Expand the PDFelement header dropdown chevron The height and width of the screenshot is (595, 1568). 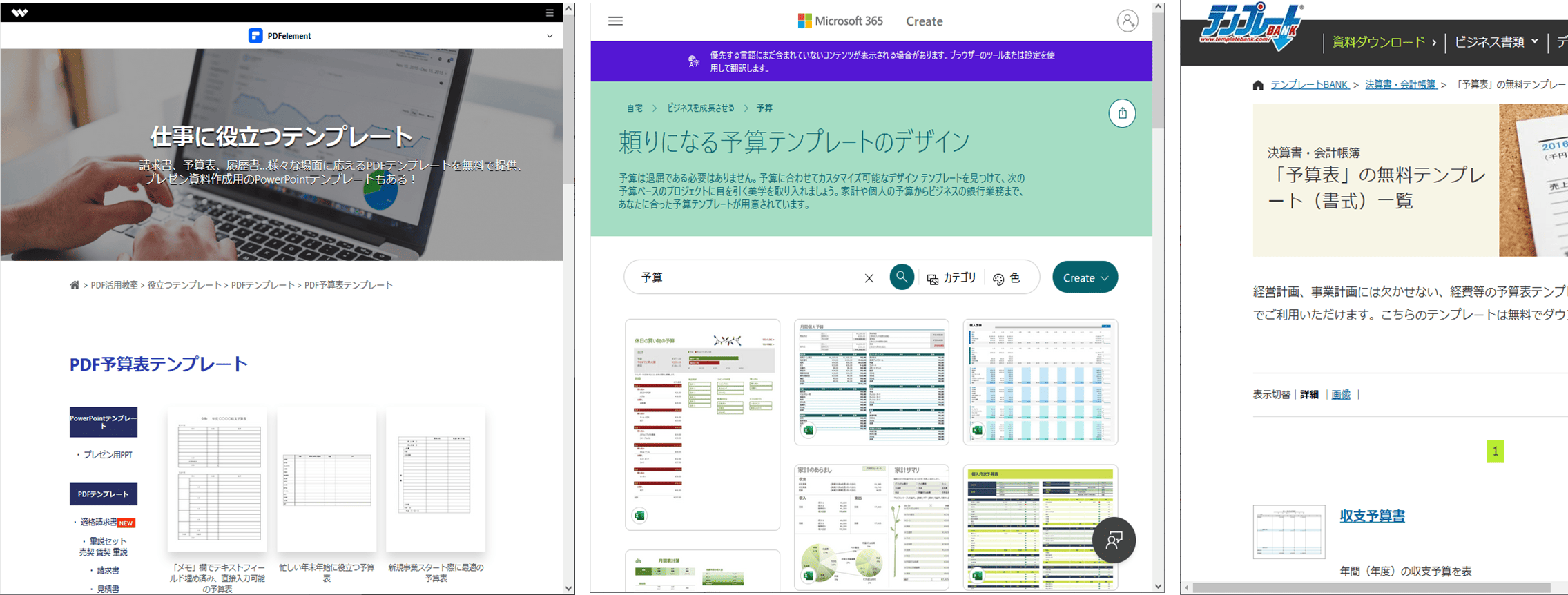(x=550, y=36)
